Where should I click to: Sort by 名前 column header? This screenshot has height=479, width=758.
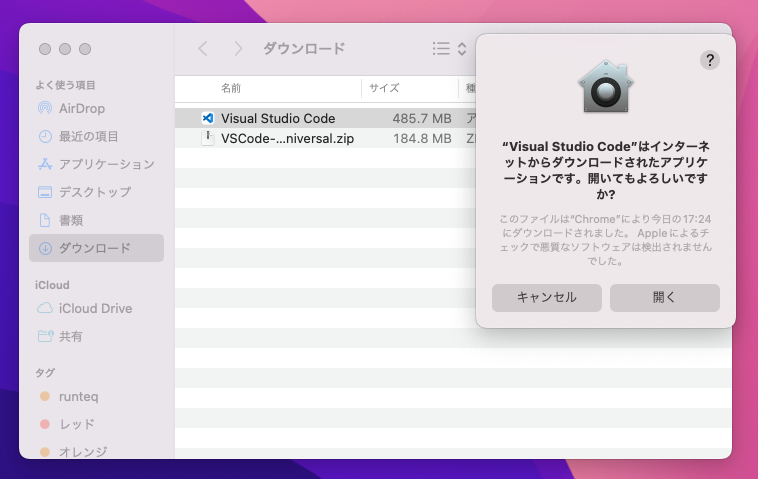231,88
